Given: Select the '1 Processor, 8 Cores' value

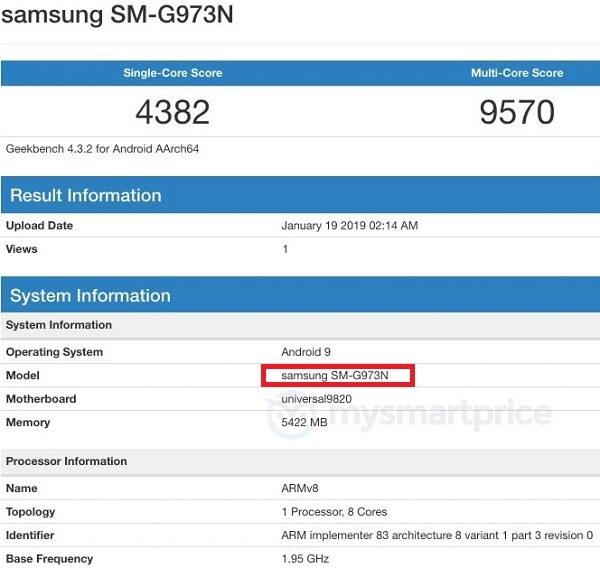Looking at the screenshot, I should coord(334,512).
